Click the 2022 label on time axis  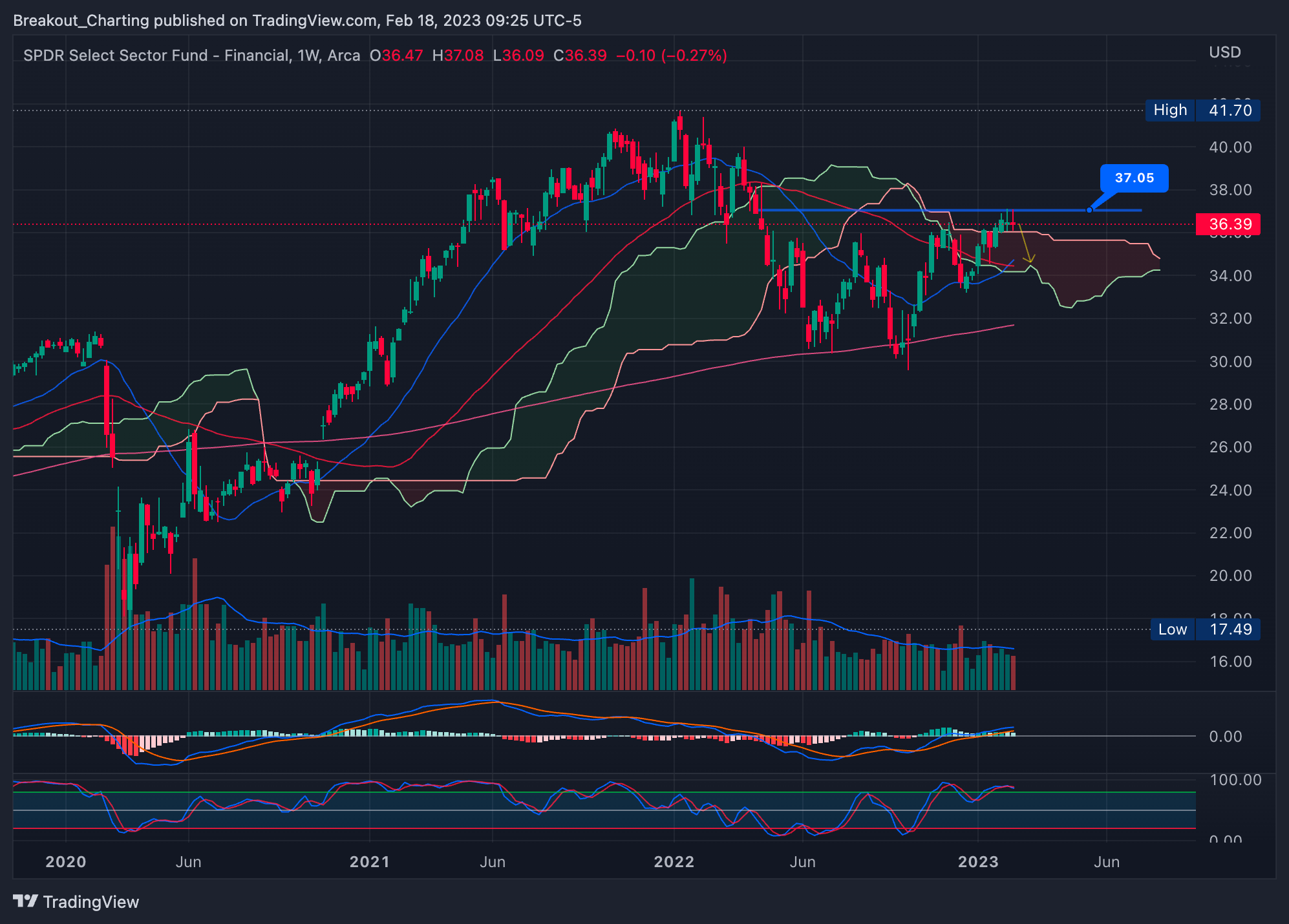pos(674,862)
